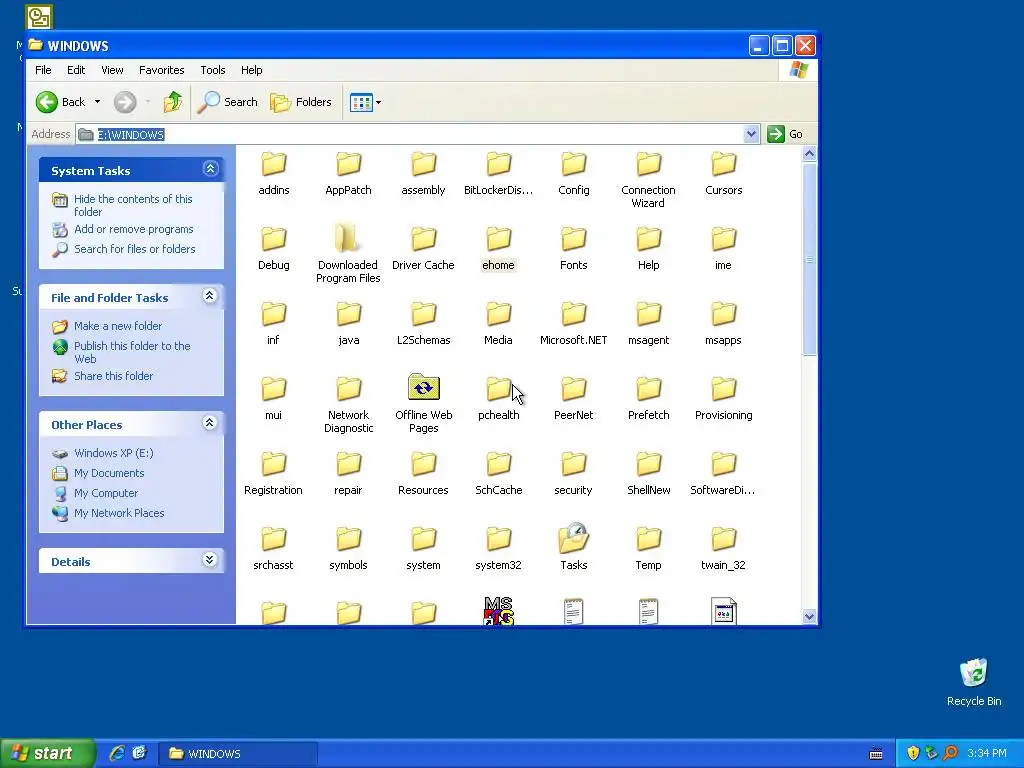Screen dimensions: 1024x768
Task: Click Share this folder link
Action: tap(114, 376)
